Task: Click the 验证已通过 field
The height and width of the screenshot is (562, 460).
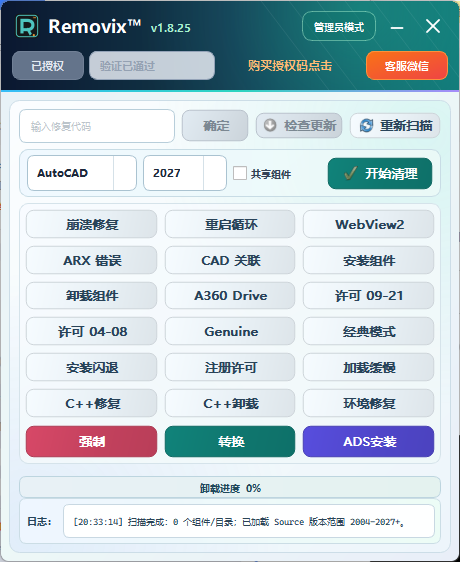Action: click(152, 66)
